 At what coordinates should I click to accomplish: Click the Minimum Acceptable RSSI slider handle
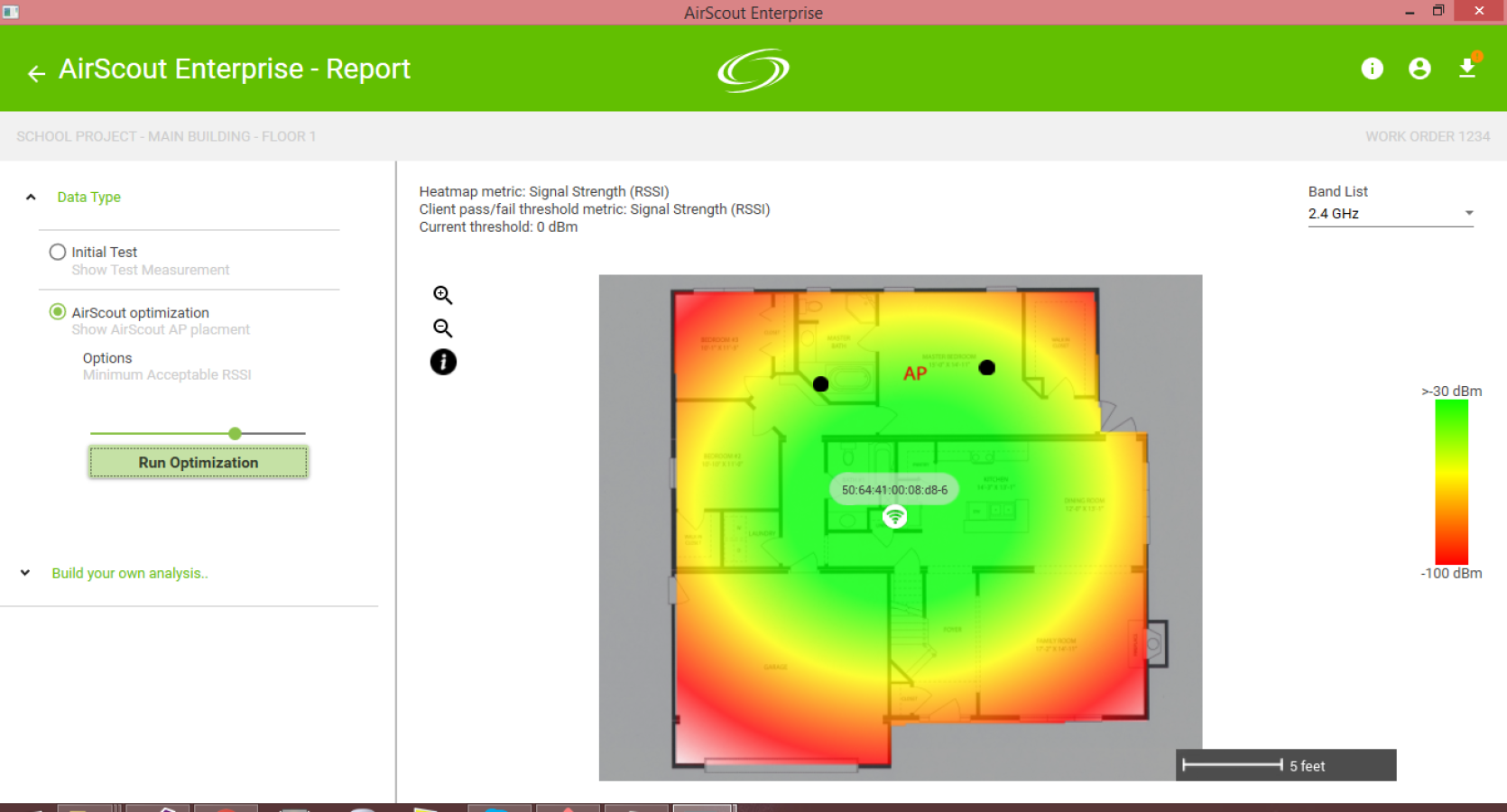click(x=235, y=434)
